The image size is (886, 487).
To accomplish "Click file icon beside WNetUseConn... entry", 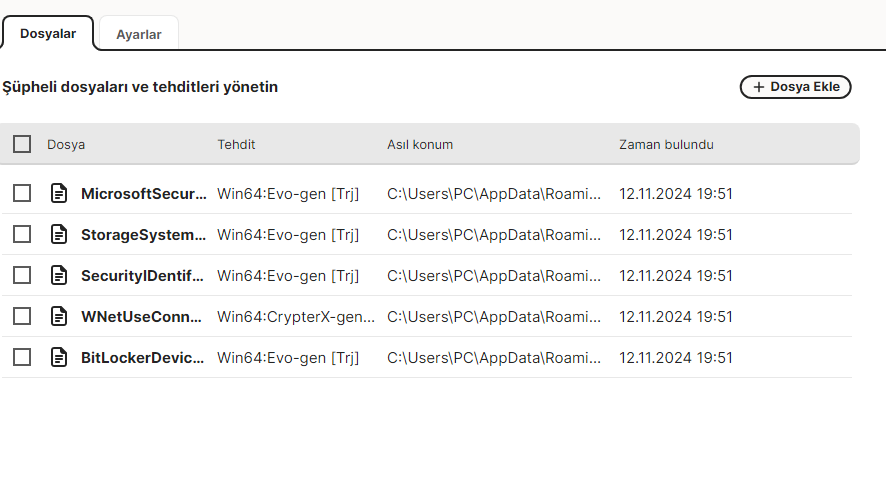I will (59, 316).
